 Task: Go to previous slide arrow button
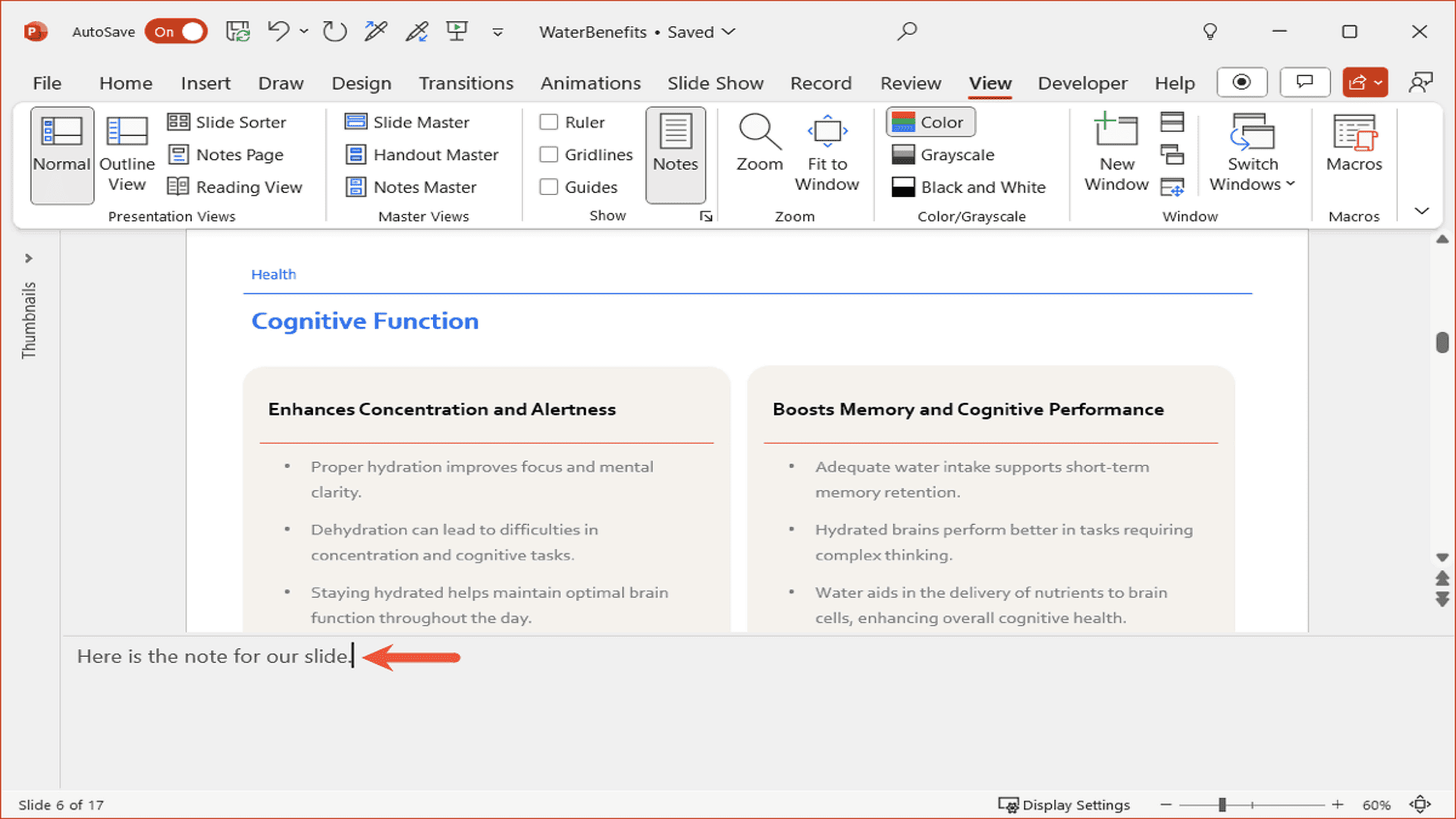(x=1442, y=579)
